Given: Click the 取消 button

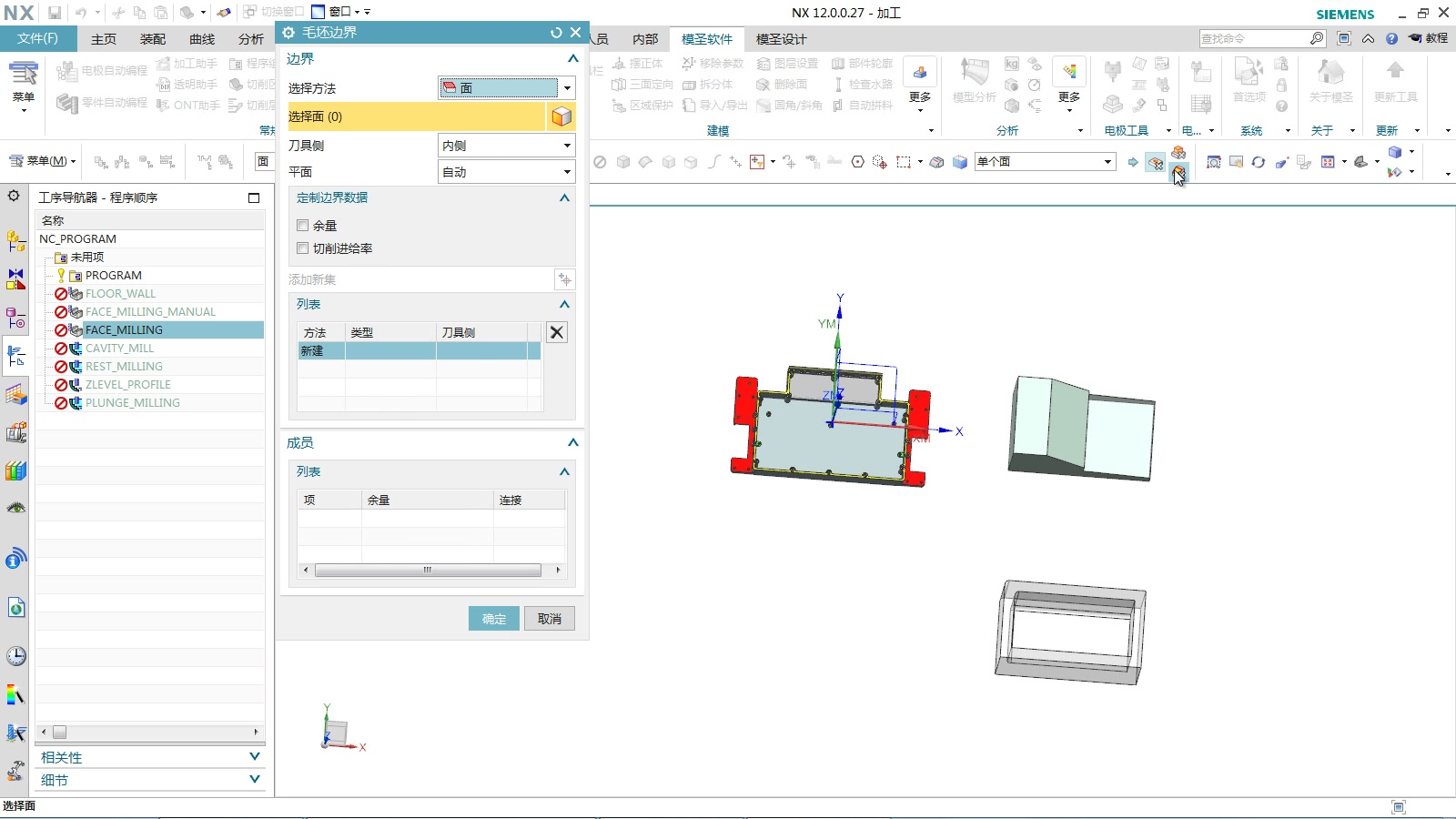Looking at the screenshot, I should pyautogui.click(x=550, y=619).
